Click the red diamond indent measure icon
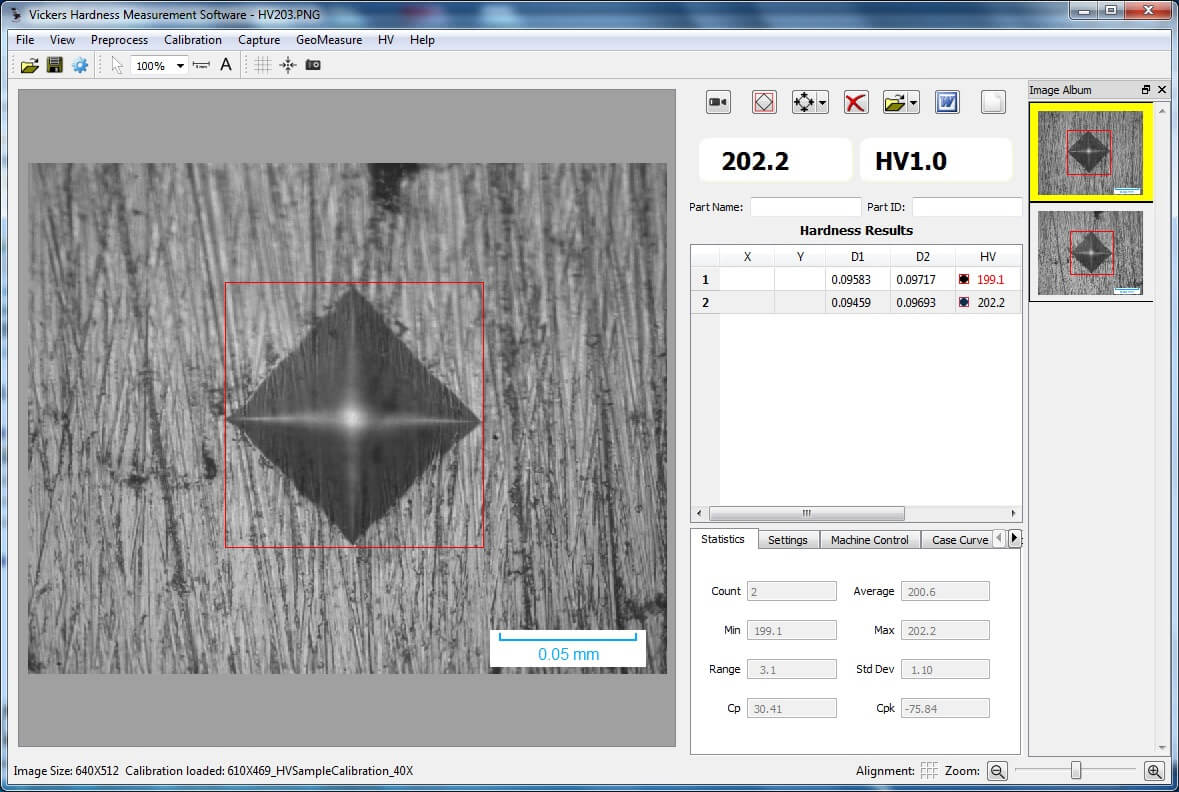This screenshot has width=1179, height=792. 764,102
